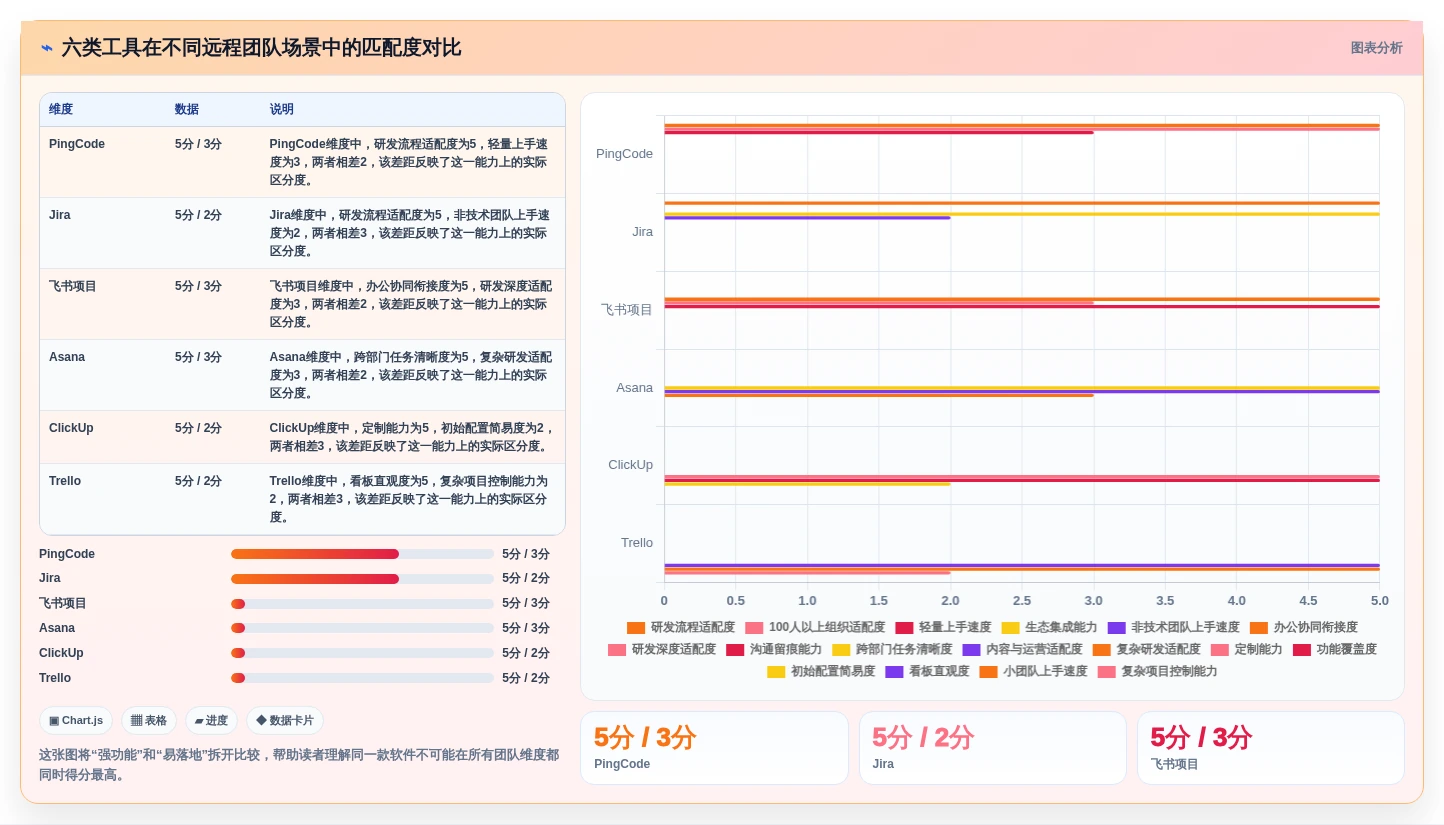Image resolution: width=1444 pixels, height=825 pixels.
Task: Toggle the 100人以上组织适配度 legend entry
Action: [x=815, y=627]
